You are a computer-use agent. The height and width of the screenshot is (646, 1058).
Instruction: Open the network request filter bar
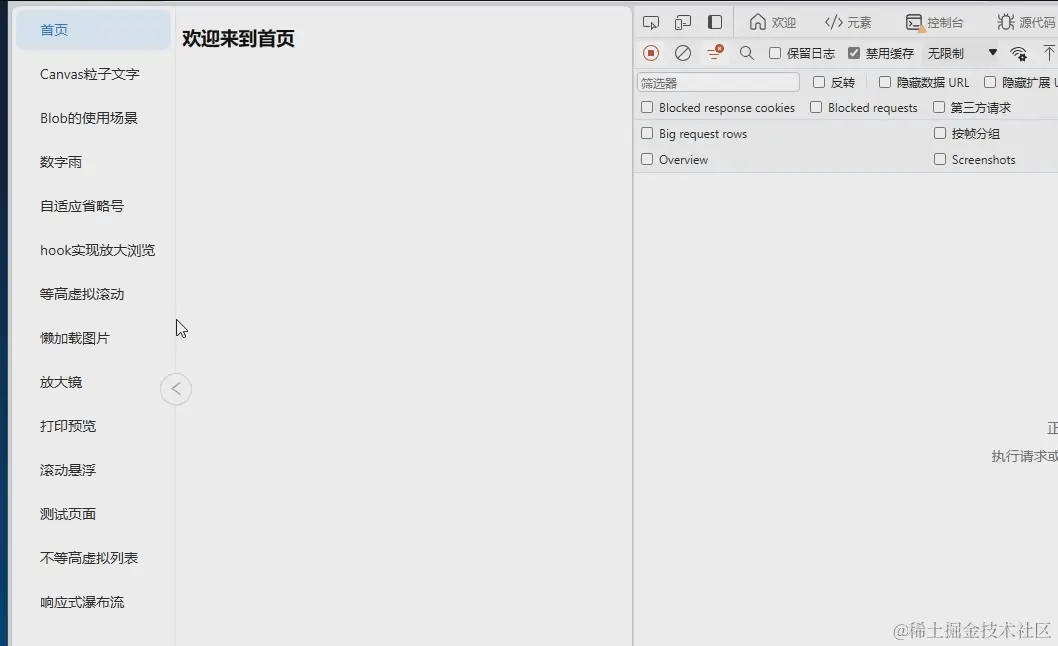coord(714,53)
